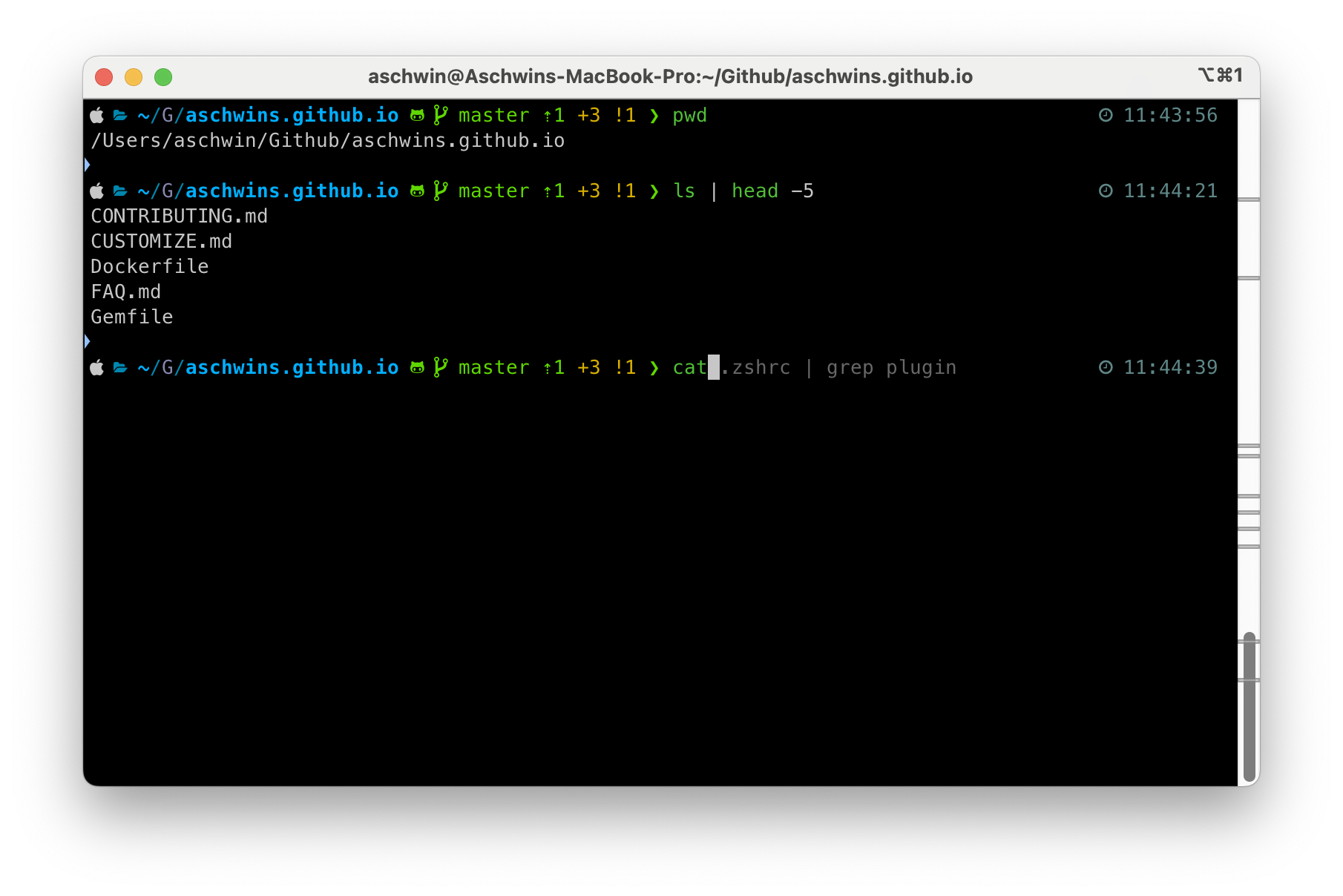Click the blue mark indicator below Gemfile

[87, 341]
